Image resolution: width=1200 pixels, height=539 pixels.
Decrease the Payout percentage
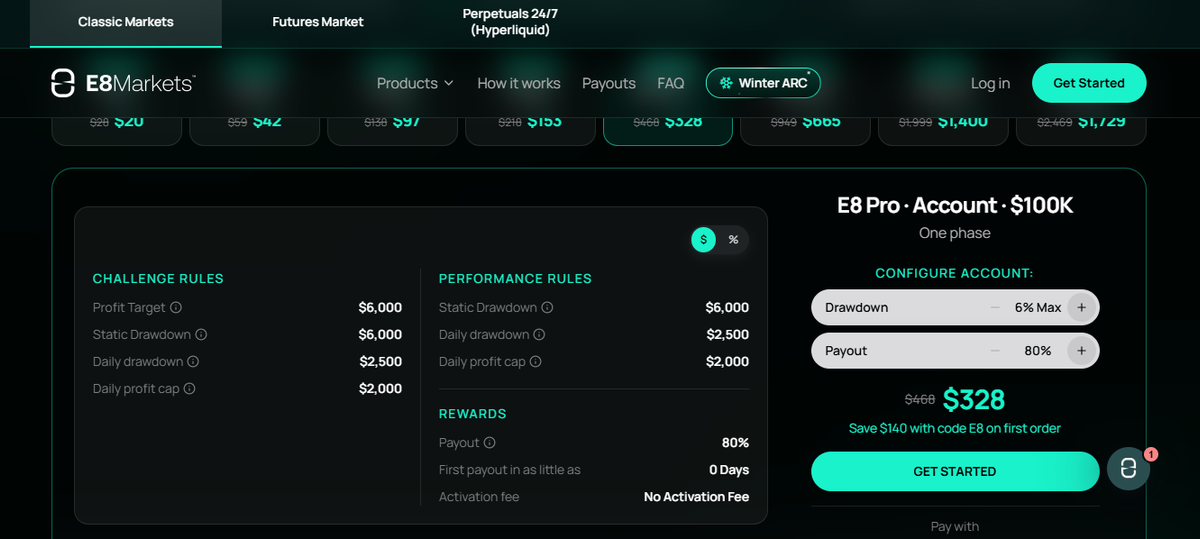[x=995, y=351]
